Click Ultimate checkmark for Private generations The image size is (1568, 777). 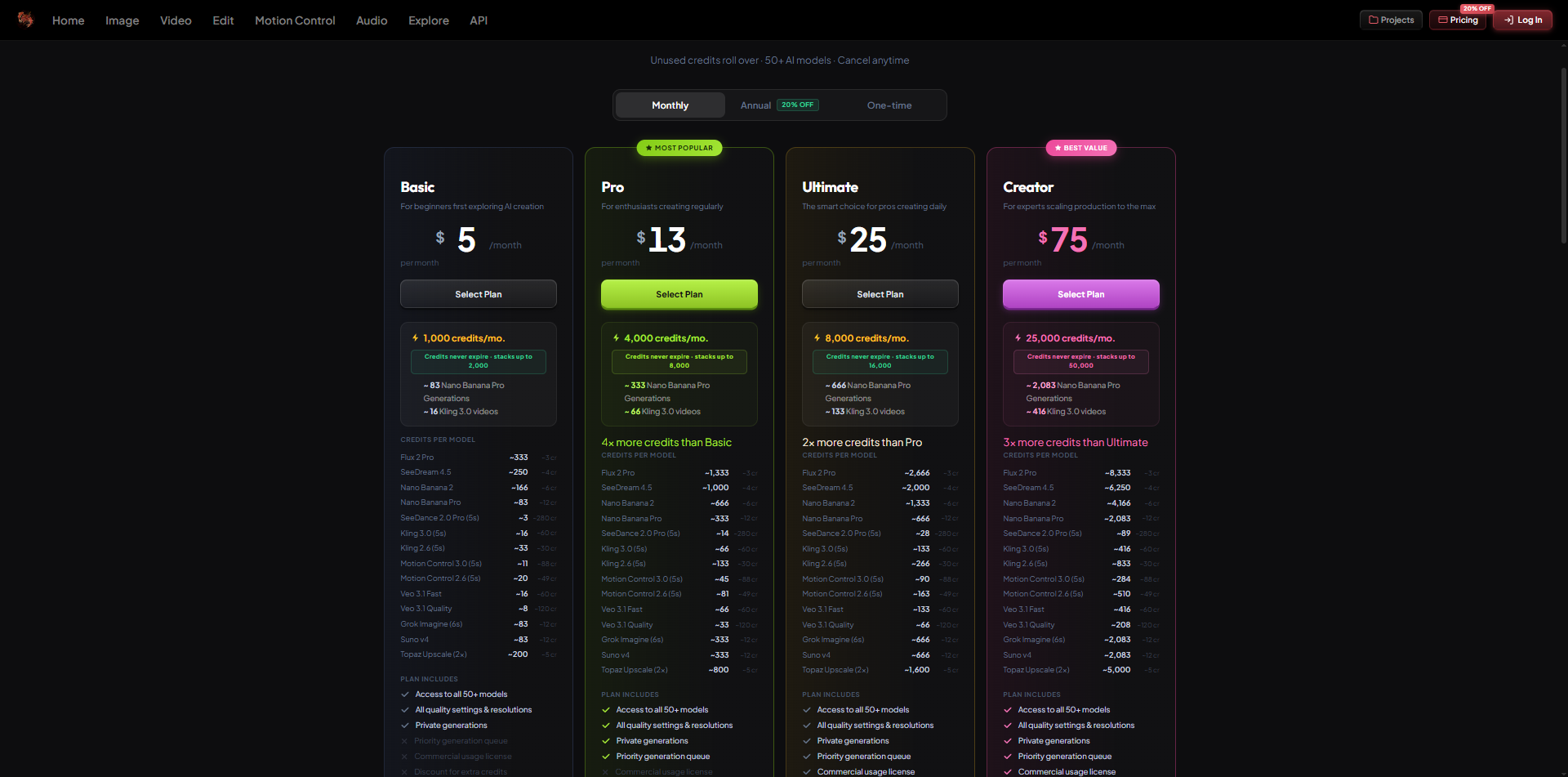pyautogui.click(x=806, y=741)
